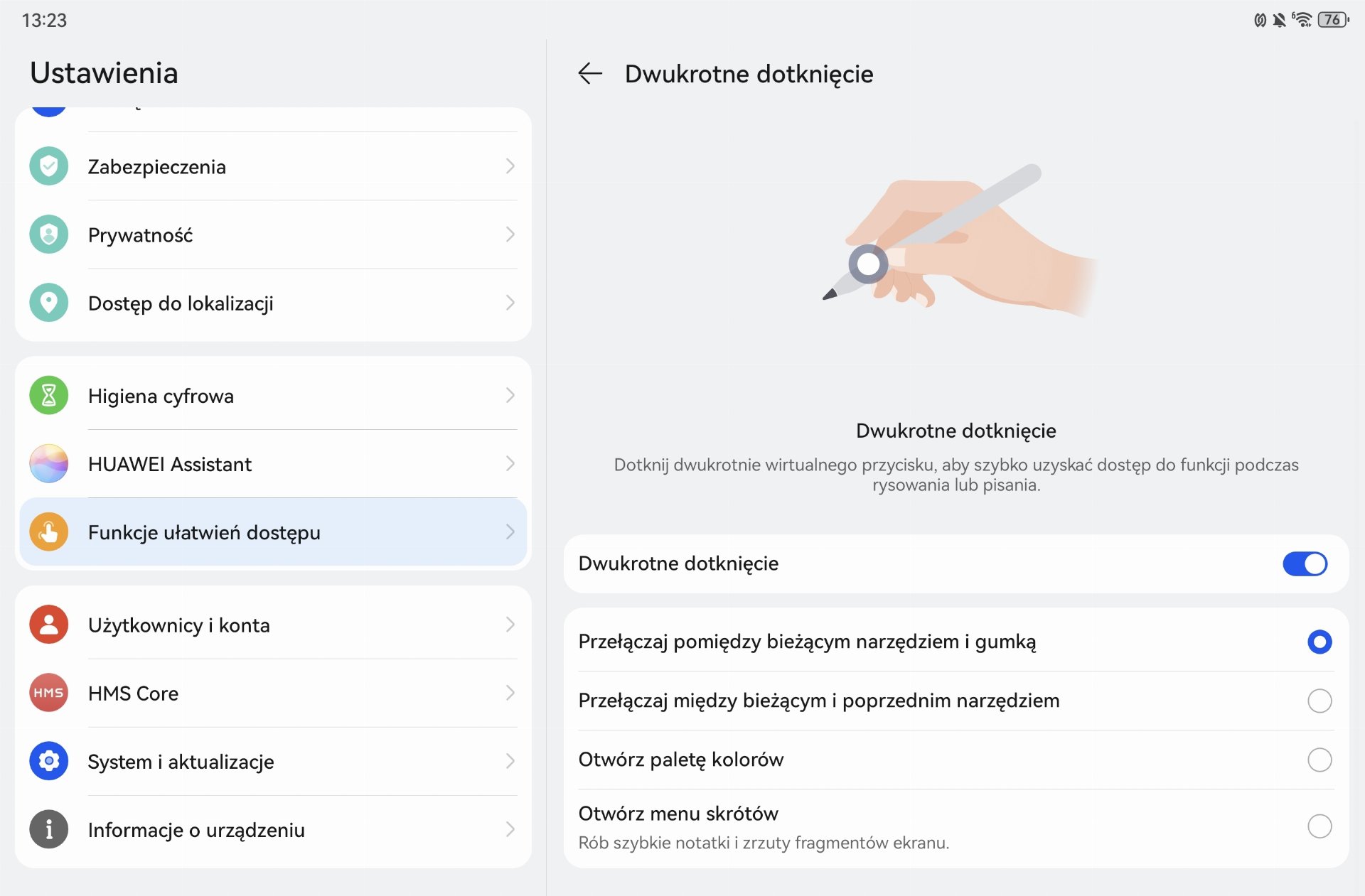
Task: Tap the Ustawienia heading
Action: 104,73
